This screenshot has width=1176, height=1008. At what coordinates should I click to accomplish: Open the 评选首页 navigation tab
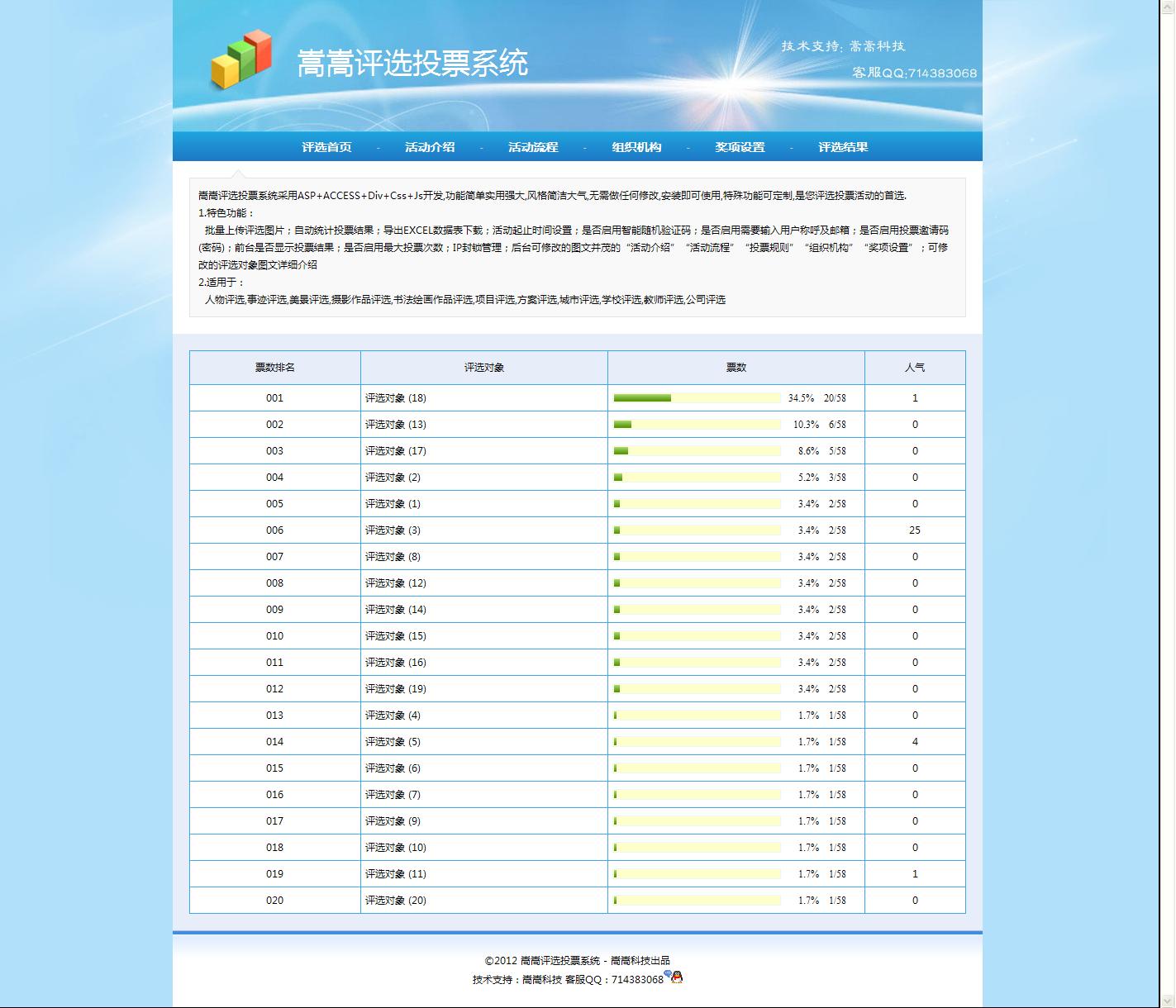click(x=326, y=147)
